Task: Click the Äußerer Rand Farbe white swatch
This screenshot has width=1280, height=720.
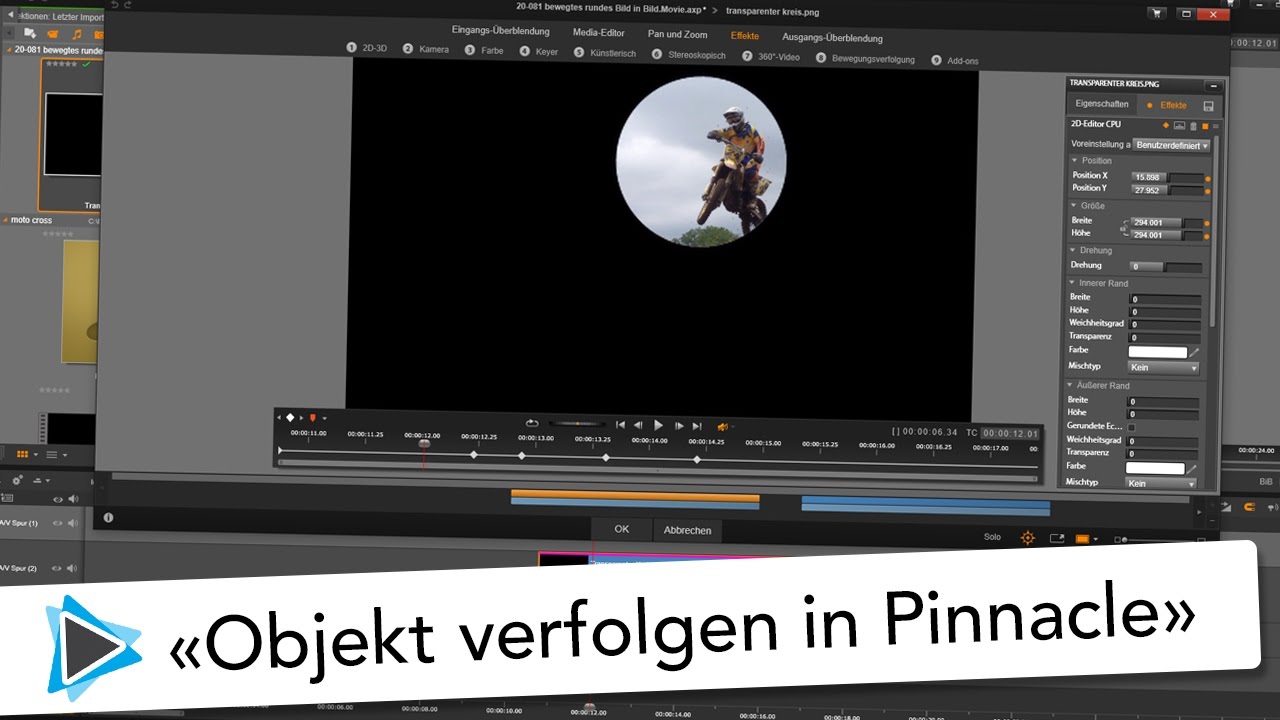Action: [x=1155, y=468]
